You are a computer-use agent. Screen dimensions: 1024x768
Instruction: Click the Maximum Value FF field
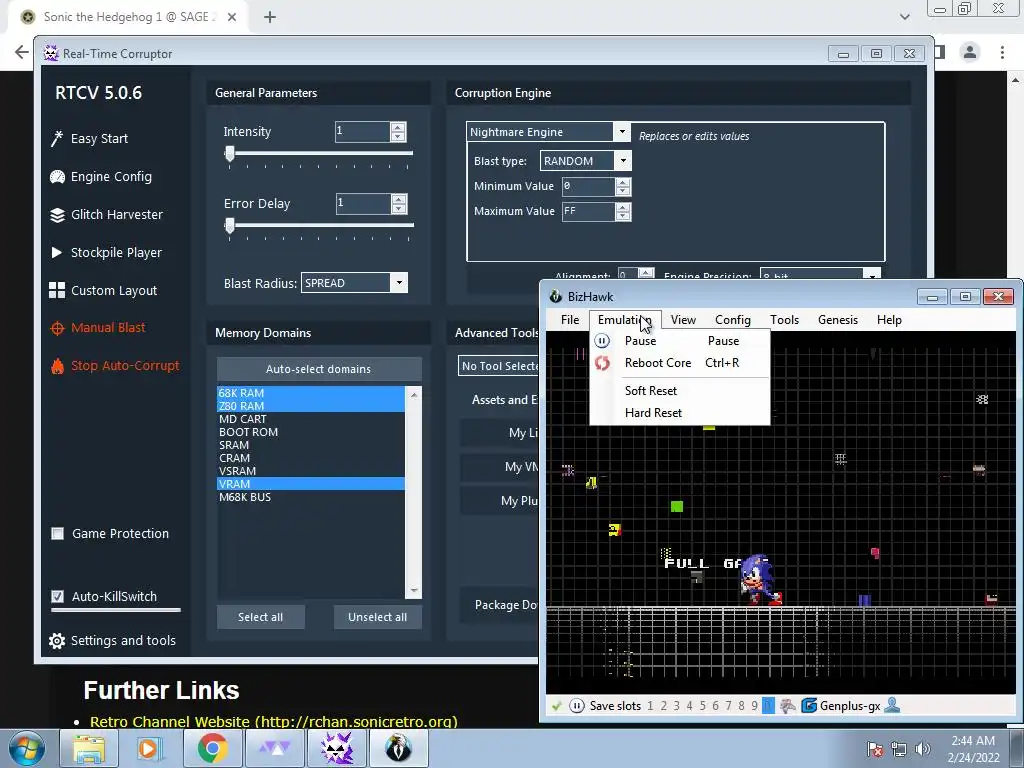588,212
